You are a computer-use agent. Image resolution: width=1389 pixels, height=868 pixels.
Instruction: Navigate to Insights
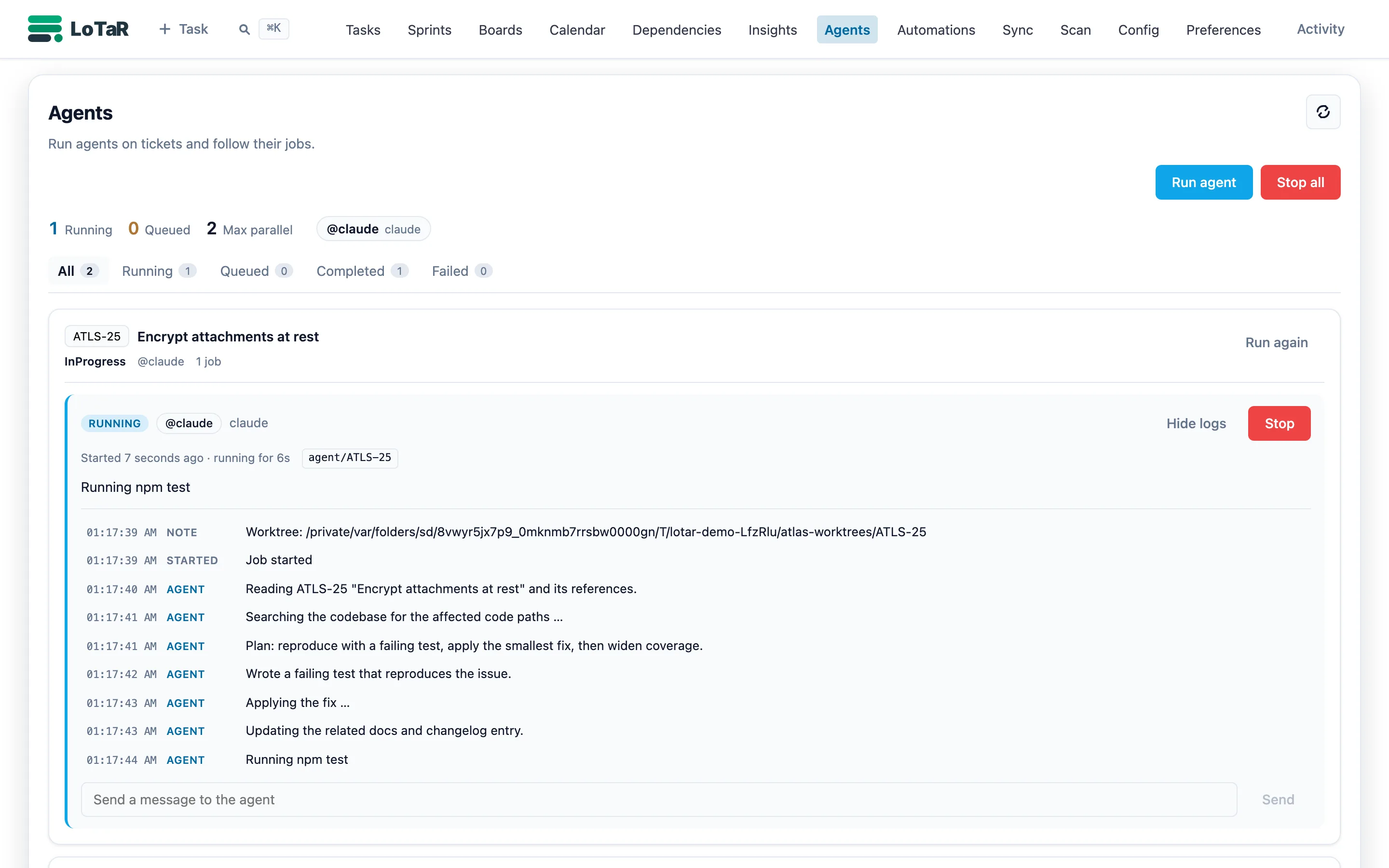point(773,30)
